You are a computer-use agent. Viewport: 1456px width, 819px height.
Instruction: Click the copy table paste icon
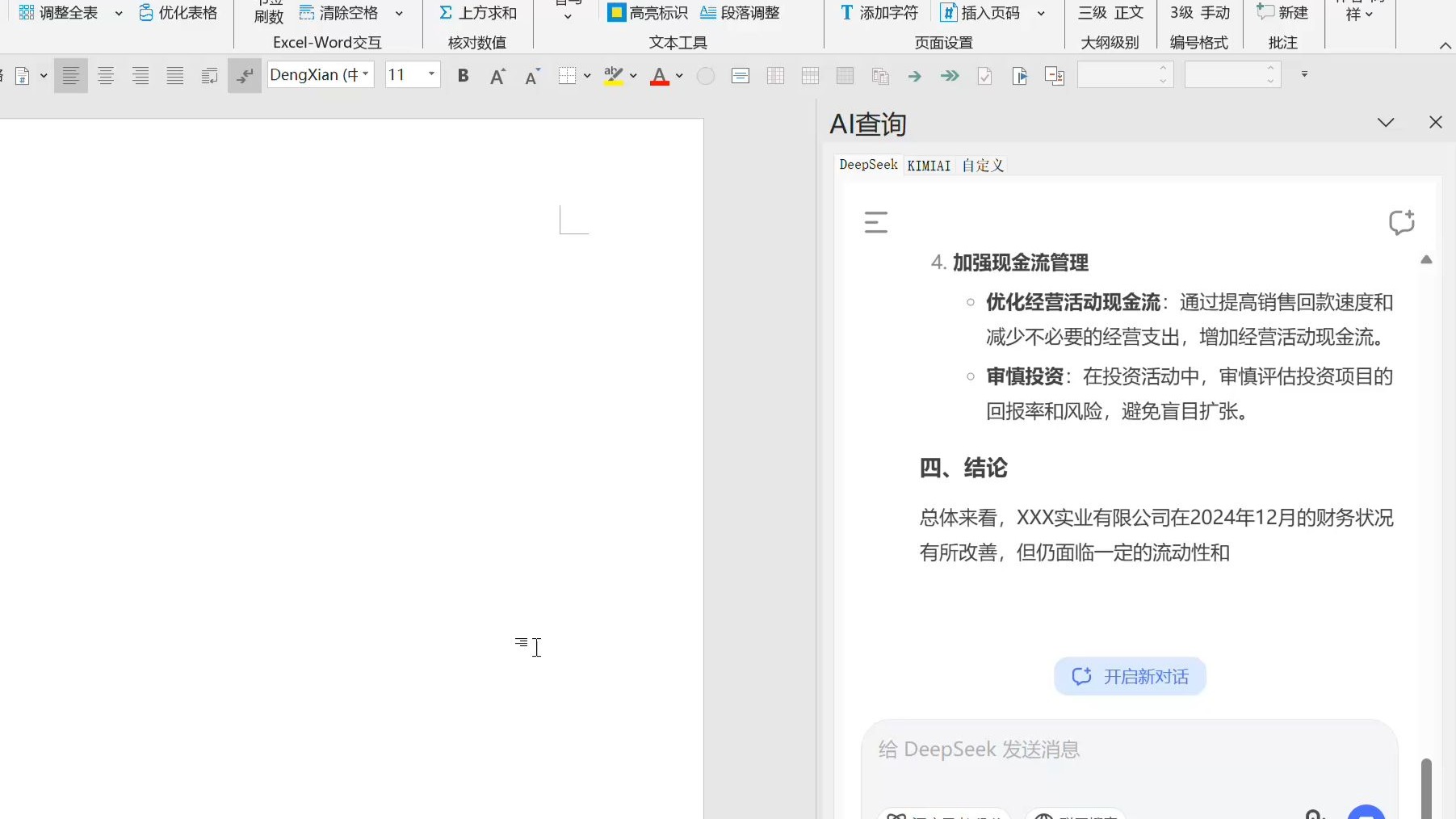coord(880,76)
